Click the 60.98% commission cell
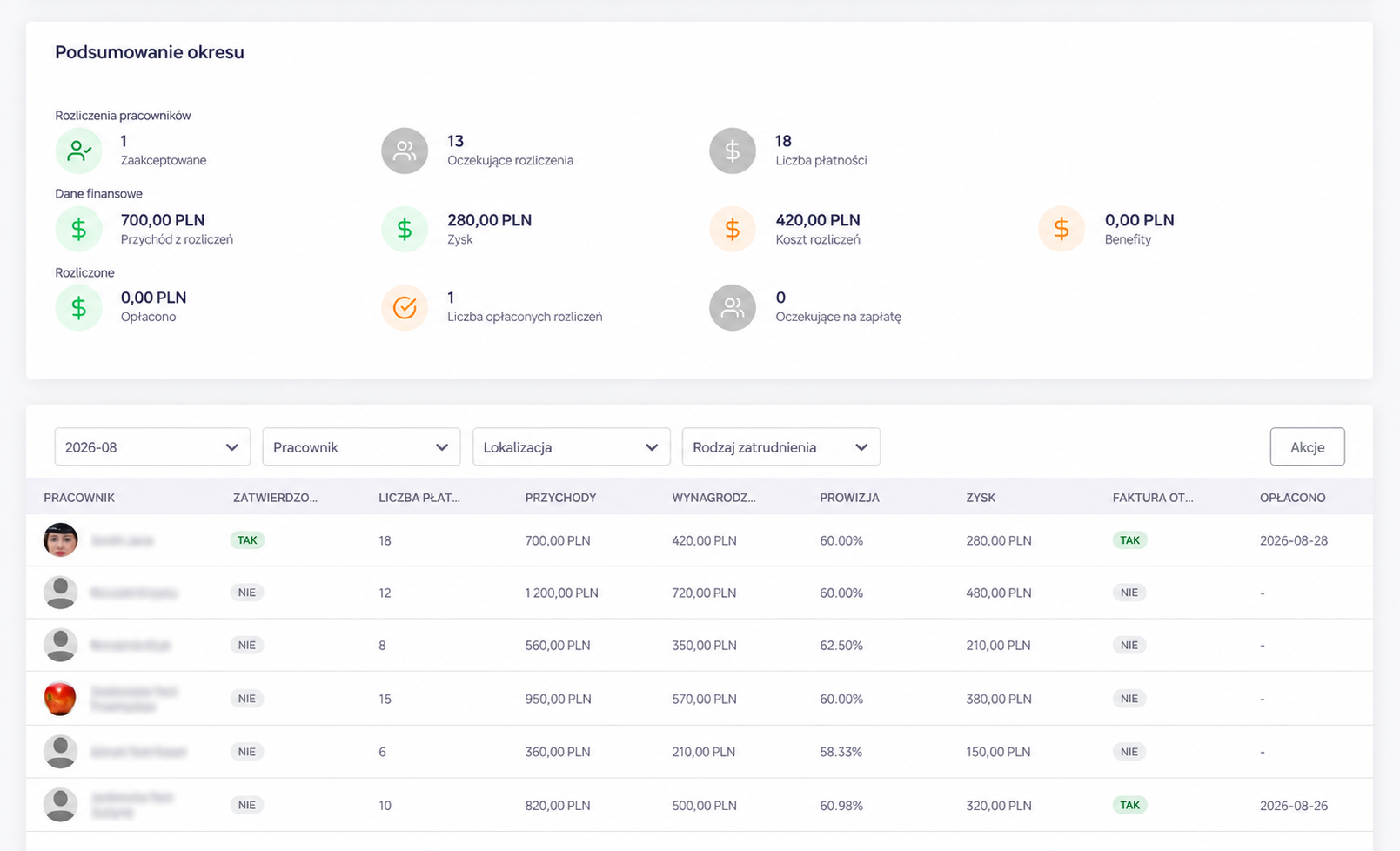The height and width of the screenshot is (851, 1400). [841, 805]
